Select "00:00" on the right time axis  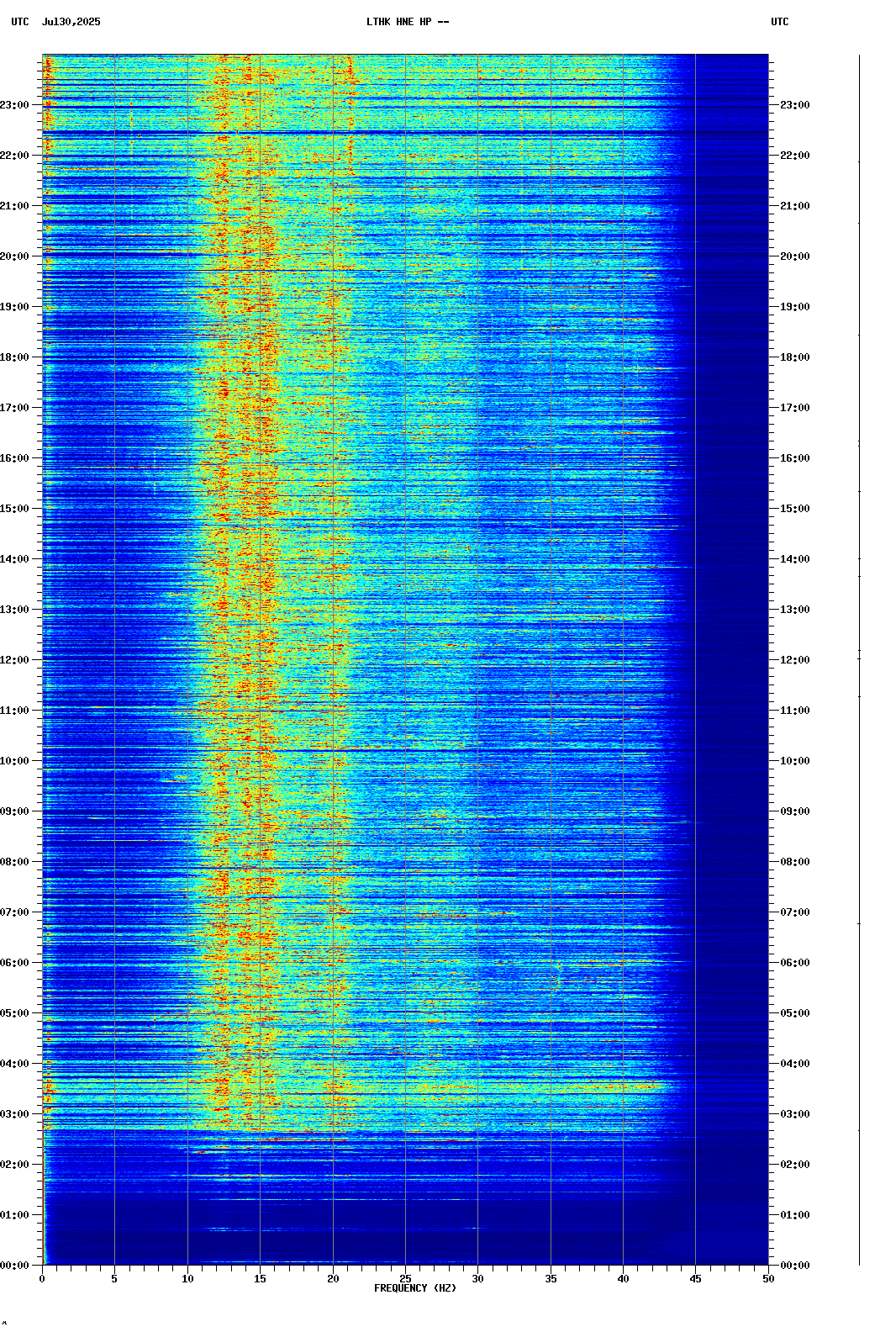795,1266
